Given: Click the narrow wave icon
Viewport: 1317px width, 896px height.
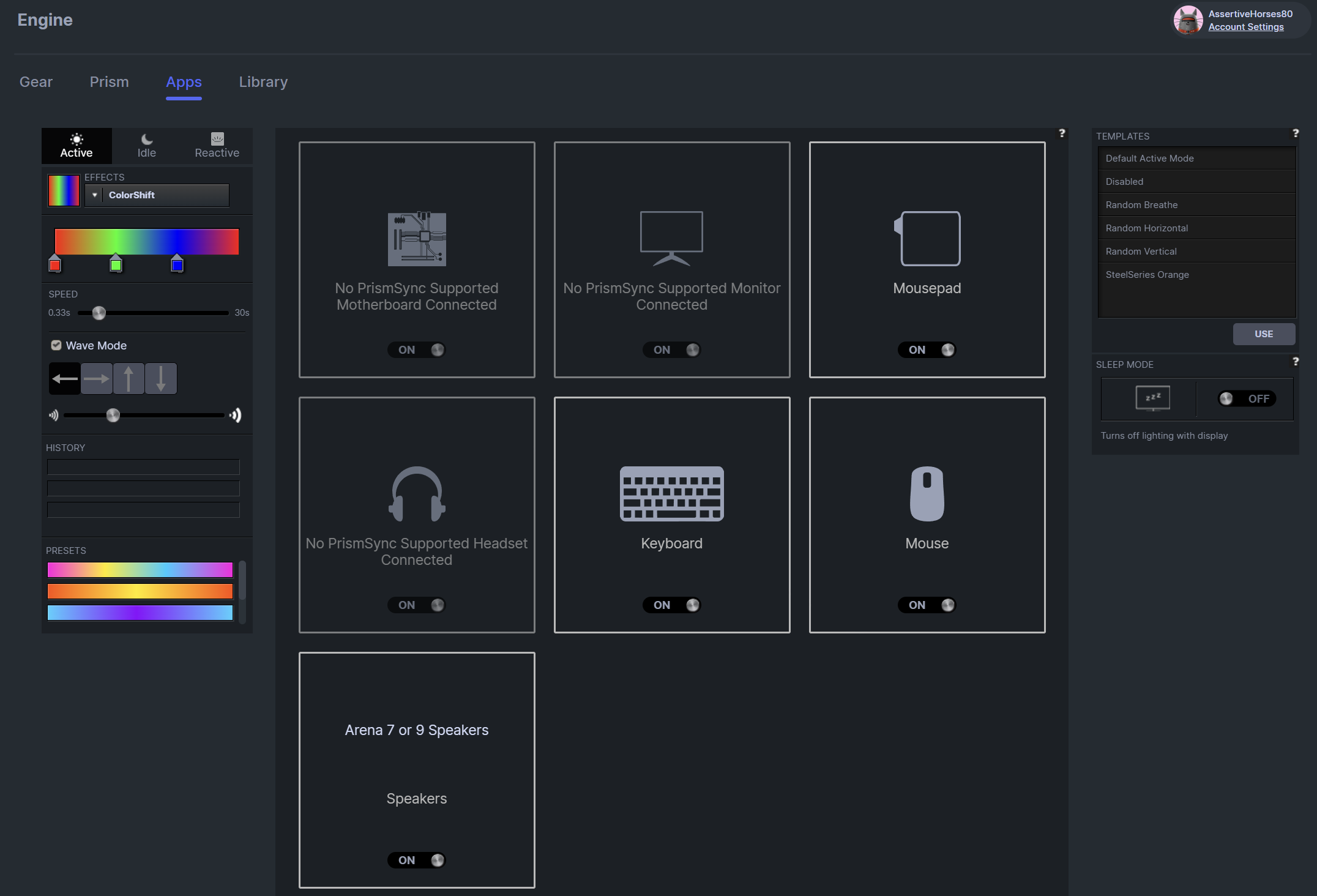Looking at the screenshot, I should point(54,416).
